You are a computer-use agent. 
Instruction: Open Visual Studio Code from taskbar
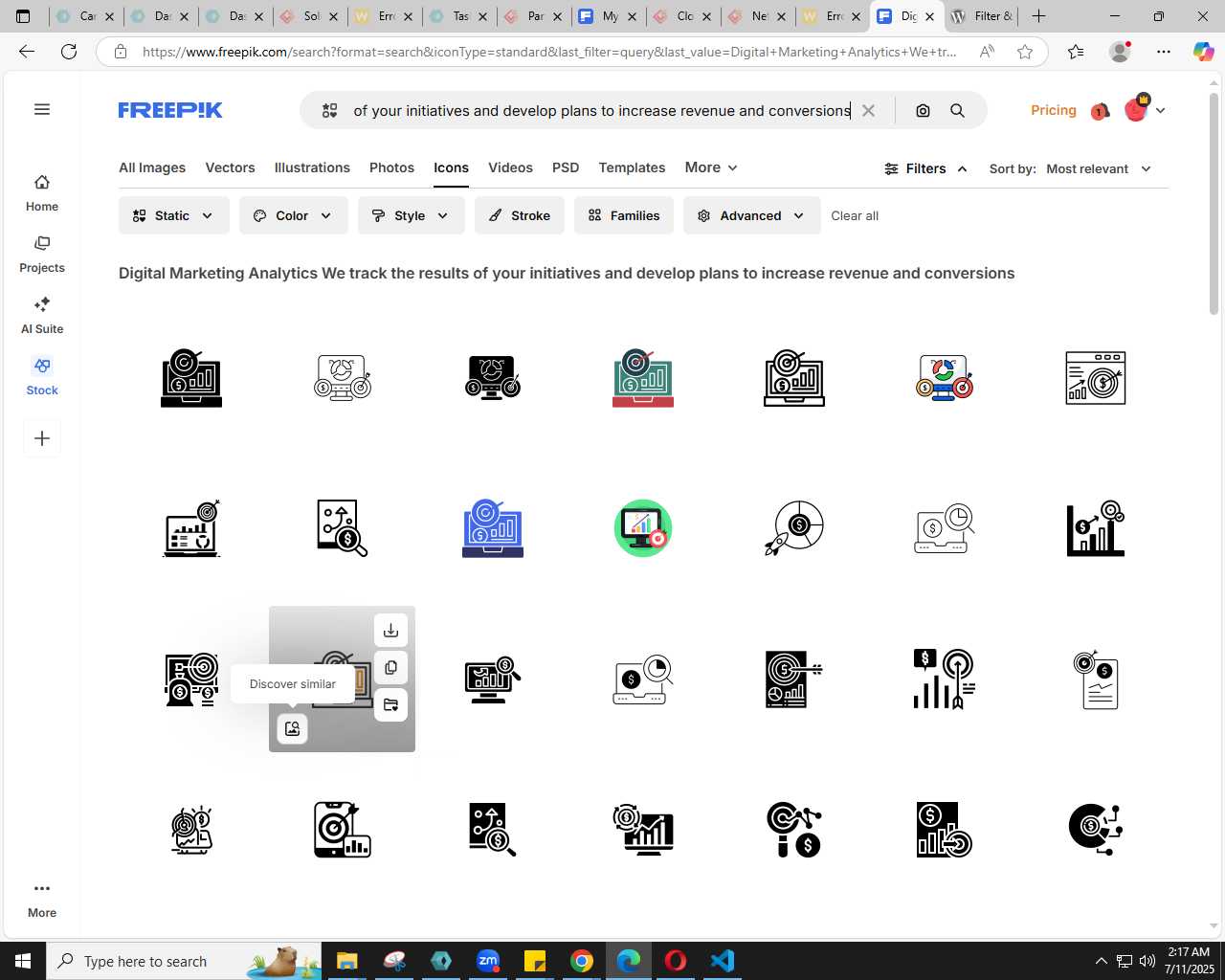tap(723, 961)
